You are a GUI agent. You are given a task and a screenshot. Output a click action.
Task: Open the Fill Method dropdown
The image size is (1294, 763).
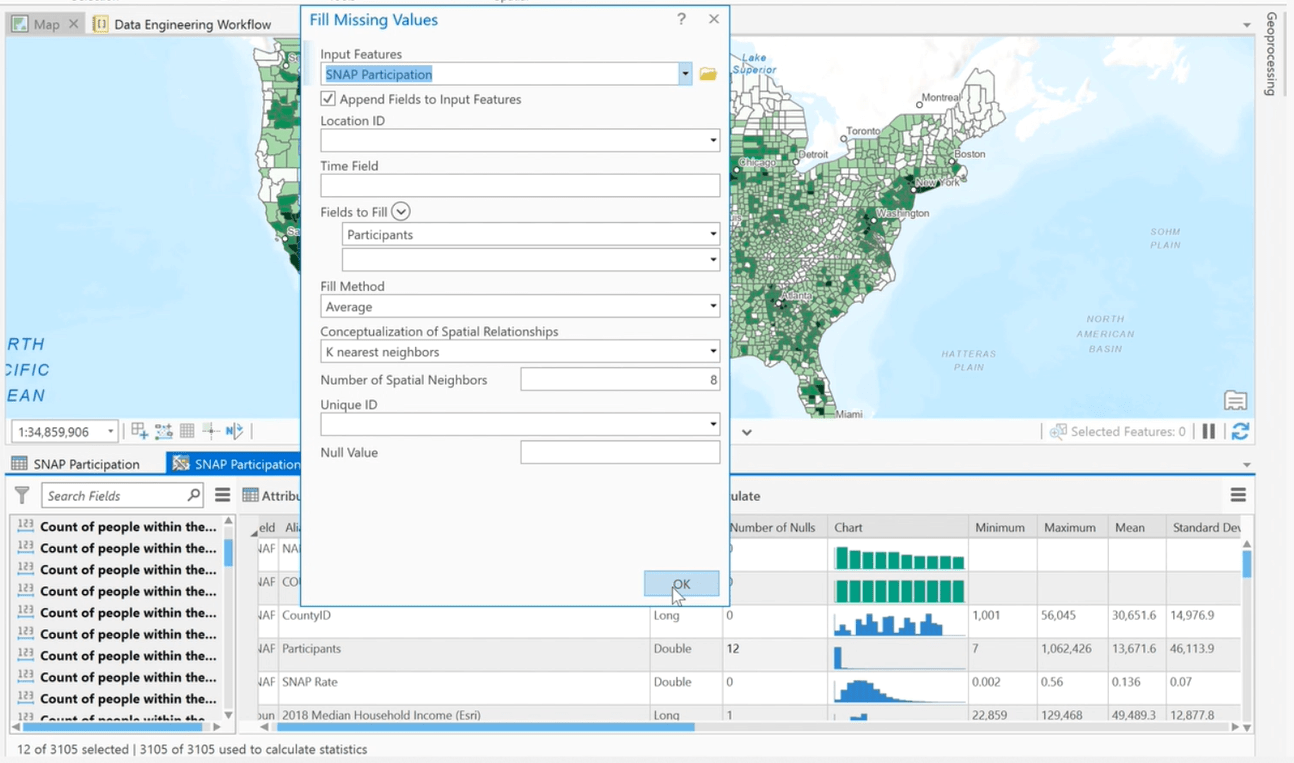[x=713, y=306]
